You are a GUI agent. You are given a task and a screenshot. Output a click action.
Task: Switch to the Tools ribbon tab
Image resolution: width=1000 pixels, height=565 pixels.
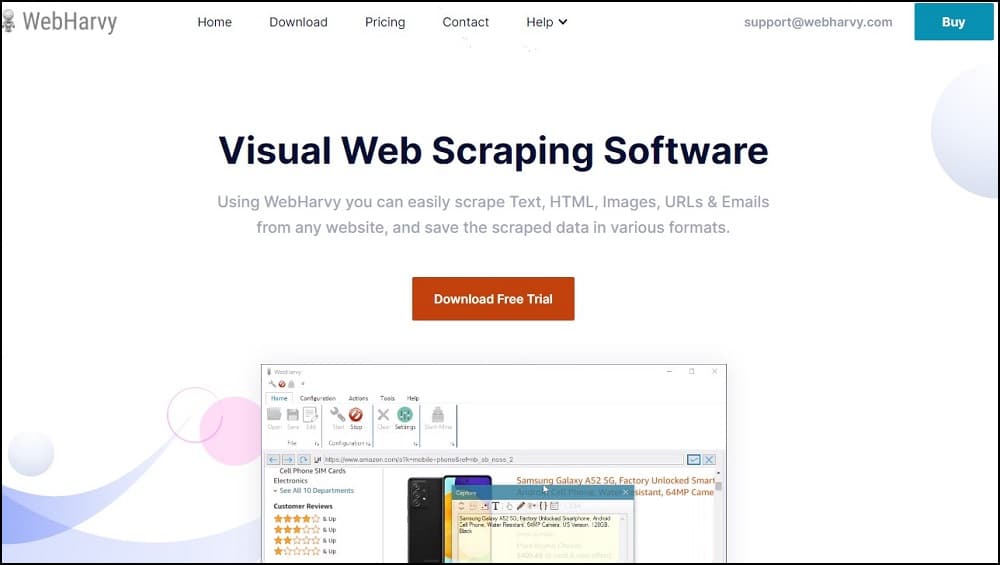click(387, 398)
